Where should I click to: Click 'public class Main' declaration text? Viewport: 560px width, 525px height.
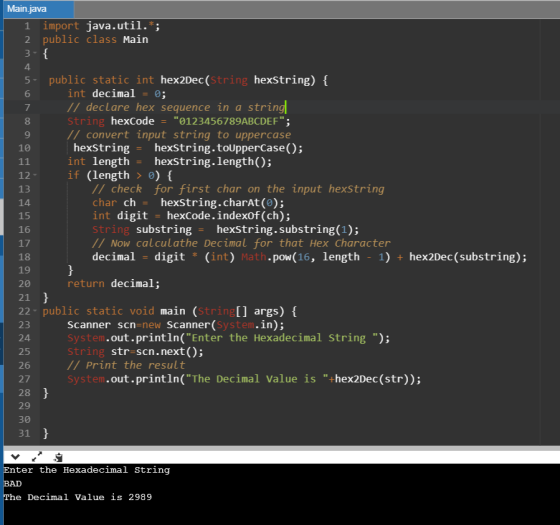click(x=95, y=39)
